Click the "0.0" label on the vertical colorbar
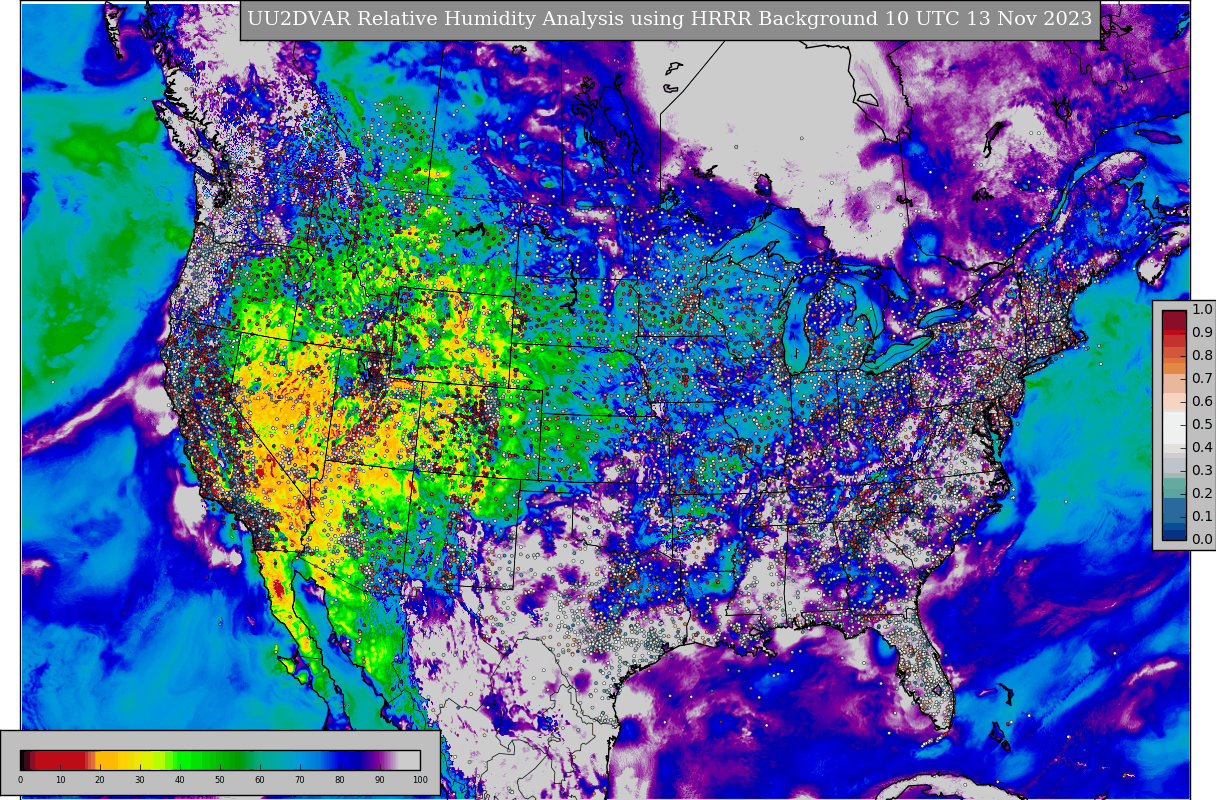The image size is (1216, 800). click(1202, 540)
